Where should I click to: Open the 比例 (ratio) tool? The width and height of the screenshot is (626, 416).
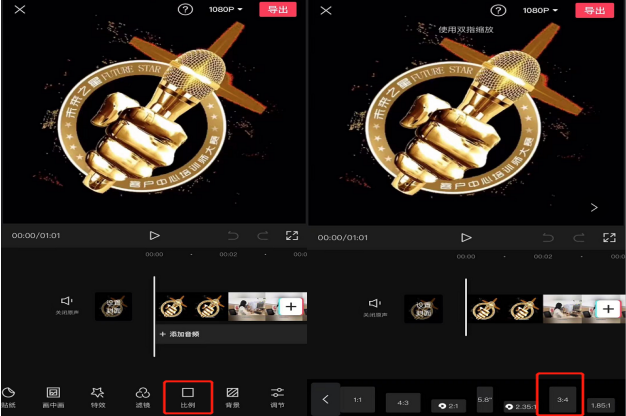point(187,396)
